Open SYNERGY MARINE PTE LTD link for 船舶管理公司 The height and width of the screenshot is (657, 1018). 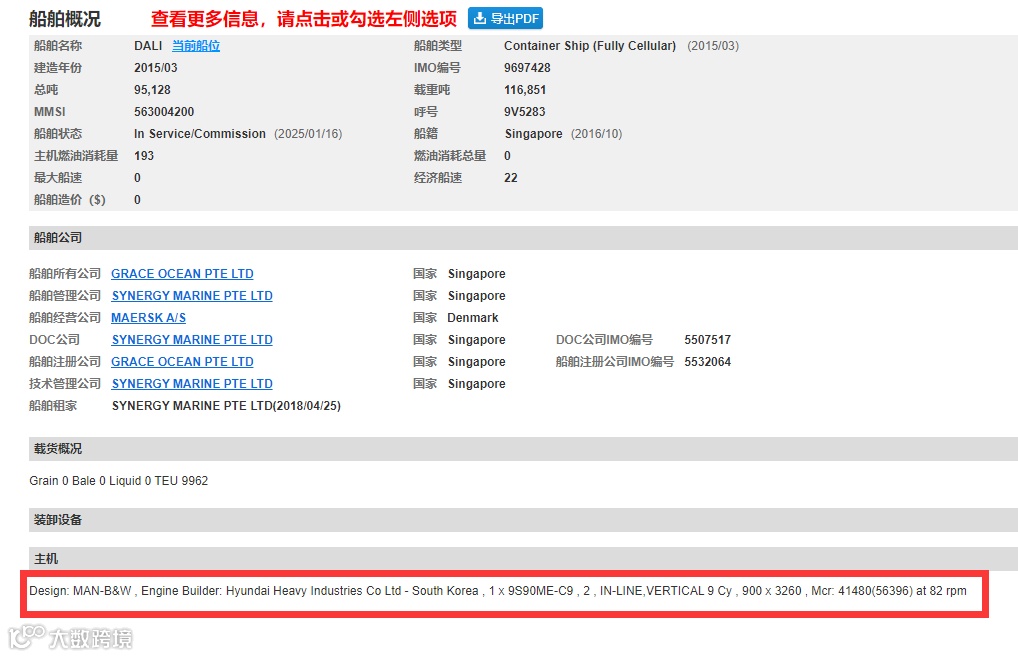coord(192,296)
